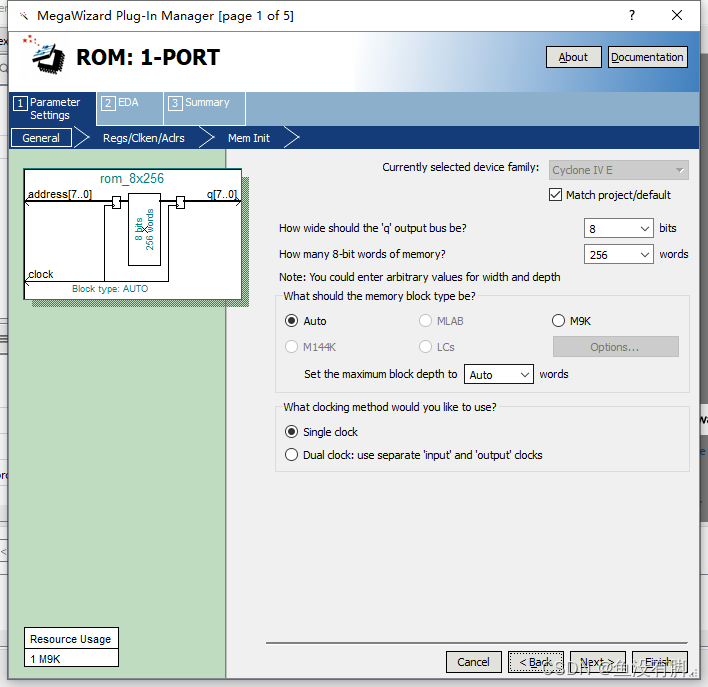Screen dimensions: 708x687
Task: Switch to Parameter Settings tab
Action: click(x=53, y=108)
